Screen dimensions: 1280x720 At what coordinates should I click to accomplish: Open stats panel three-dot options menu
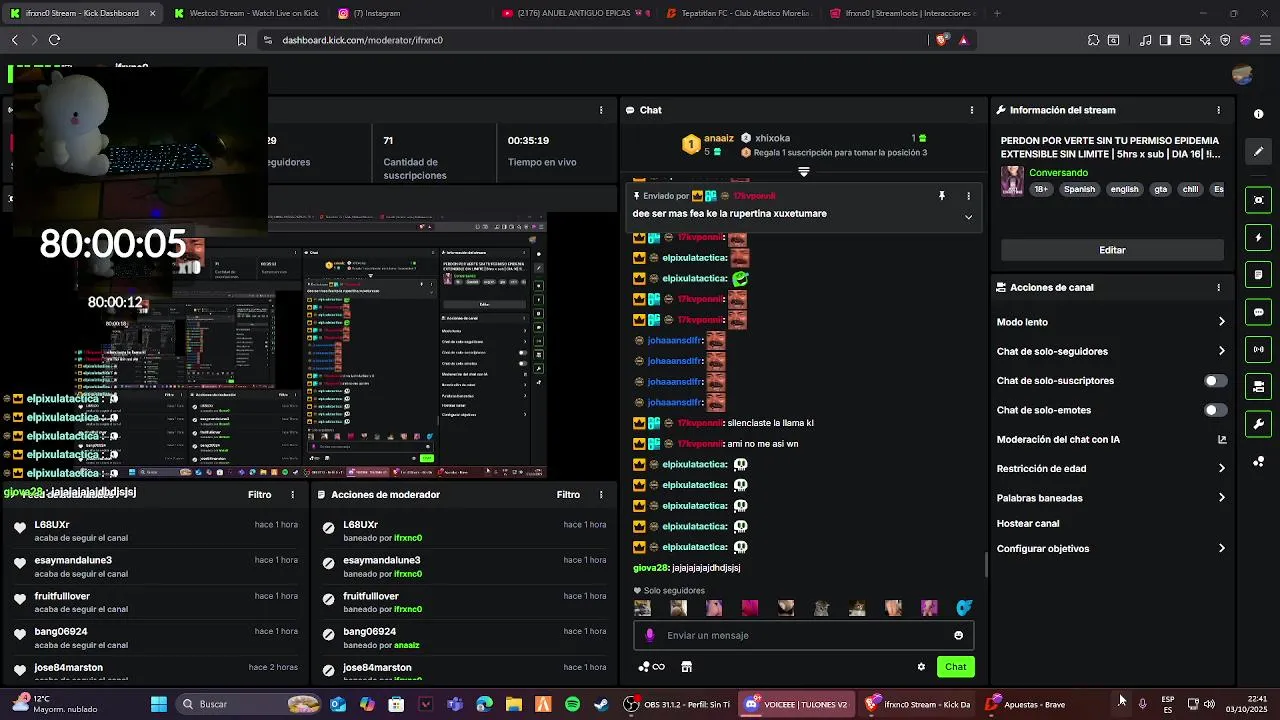[601, 110]
